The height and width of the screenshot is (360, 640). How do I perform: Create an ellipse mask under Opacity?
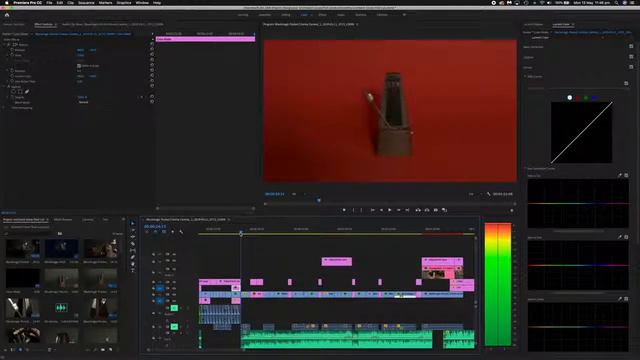(x=13, y=92)
